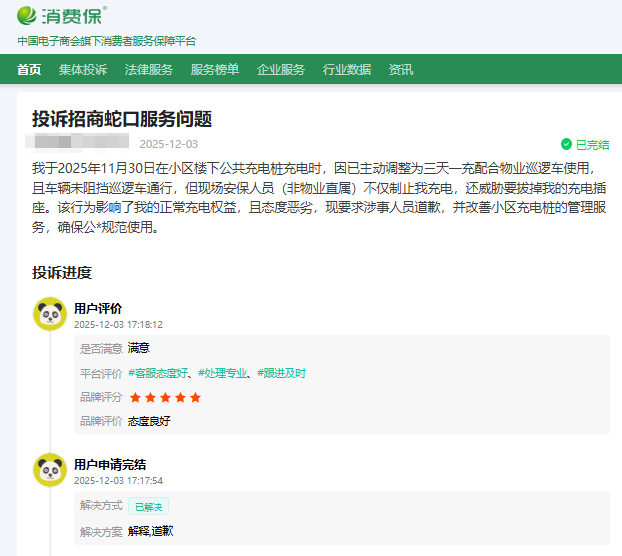Click the #跟进及时 tag
This screenshot has height=556, width=622.
click(281, 373)
